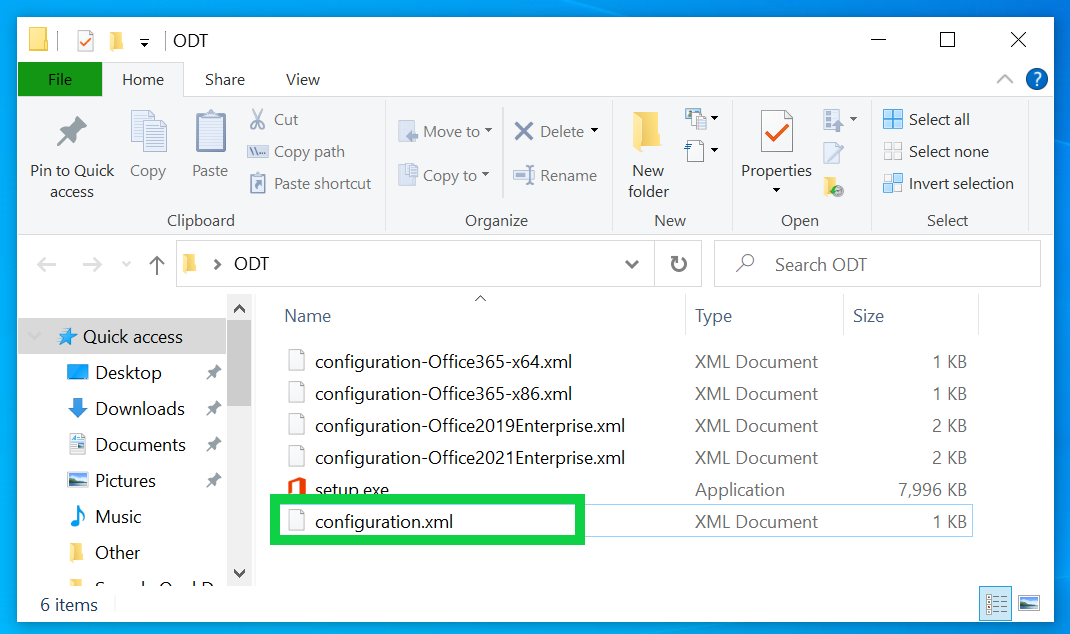Sort files by Type column header
Viewport: 1070px width, 634px height.
click(713, 315)
